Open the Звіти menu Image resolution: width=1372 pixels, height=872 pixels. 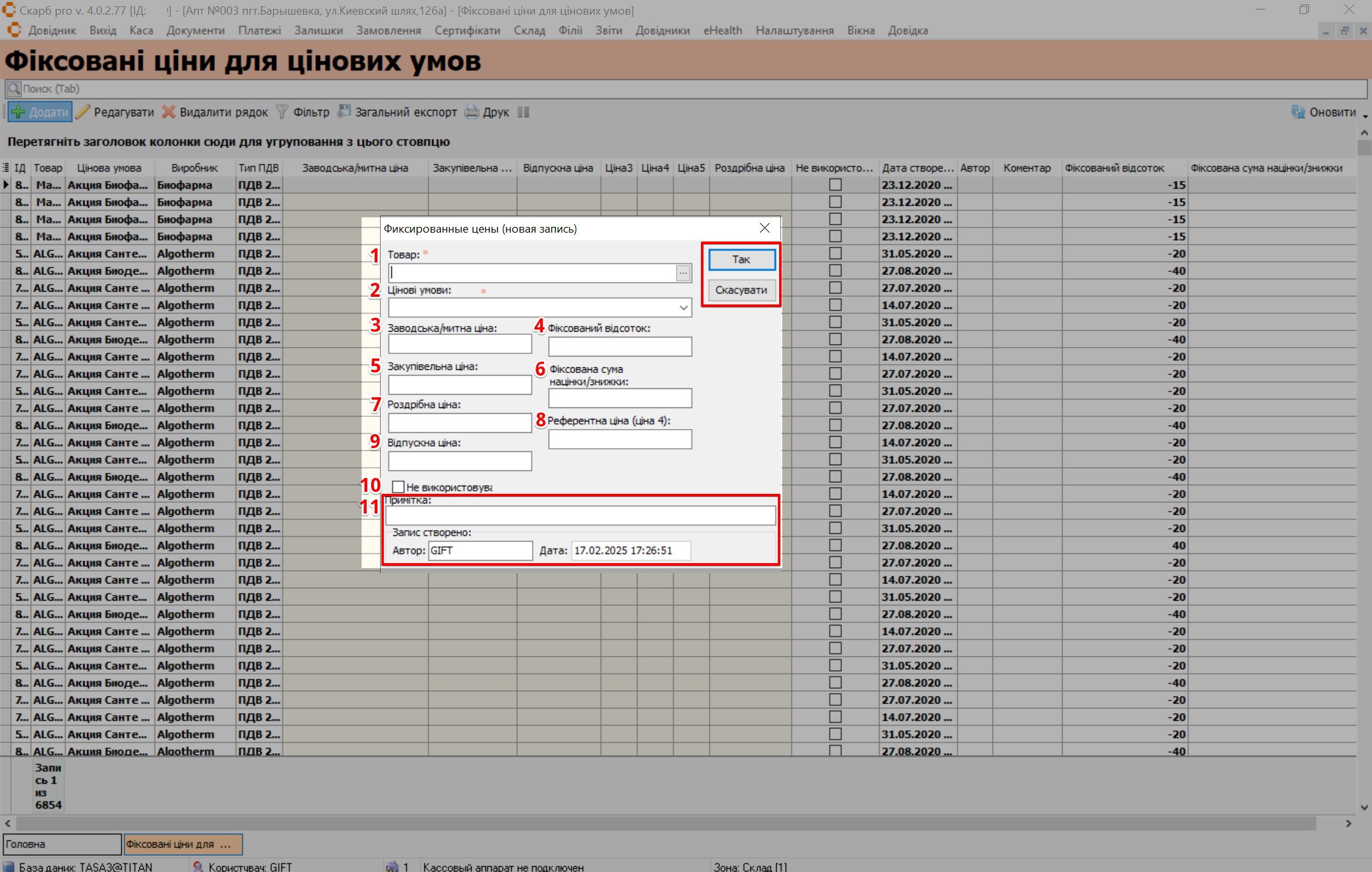click(x=608, y=31)
